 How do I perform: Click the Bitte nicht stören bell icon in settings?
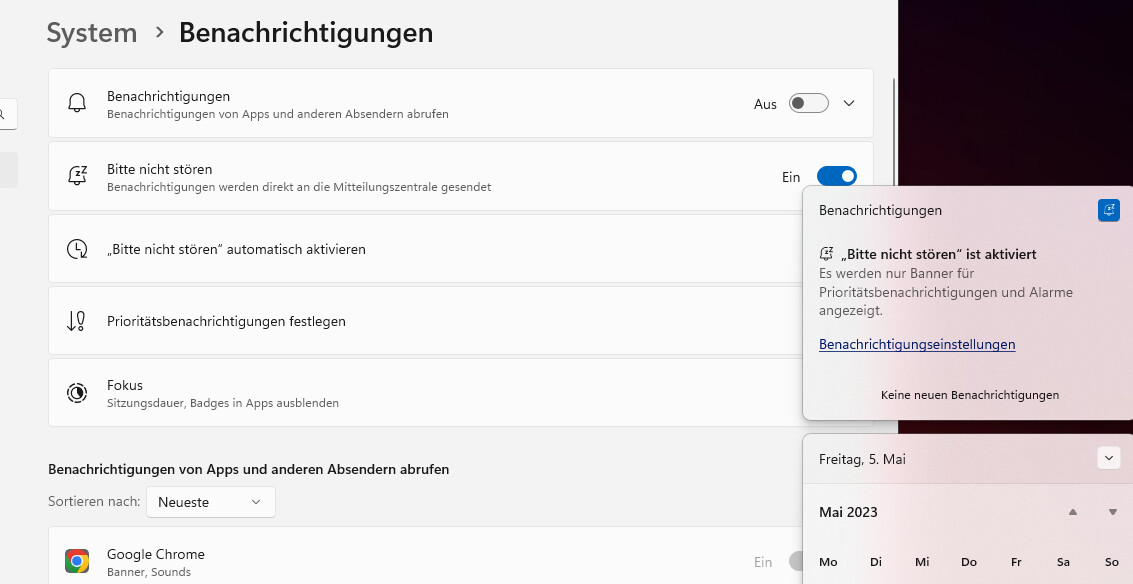(x=77, y=176)
